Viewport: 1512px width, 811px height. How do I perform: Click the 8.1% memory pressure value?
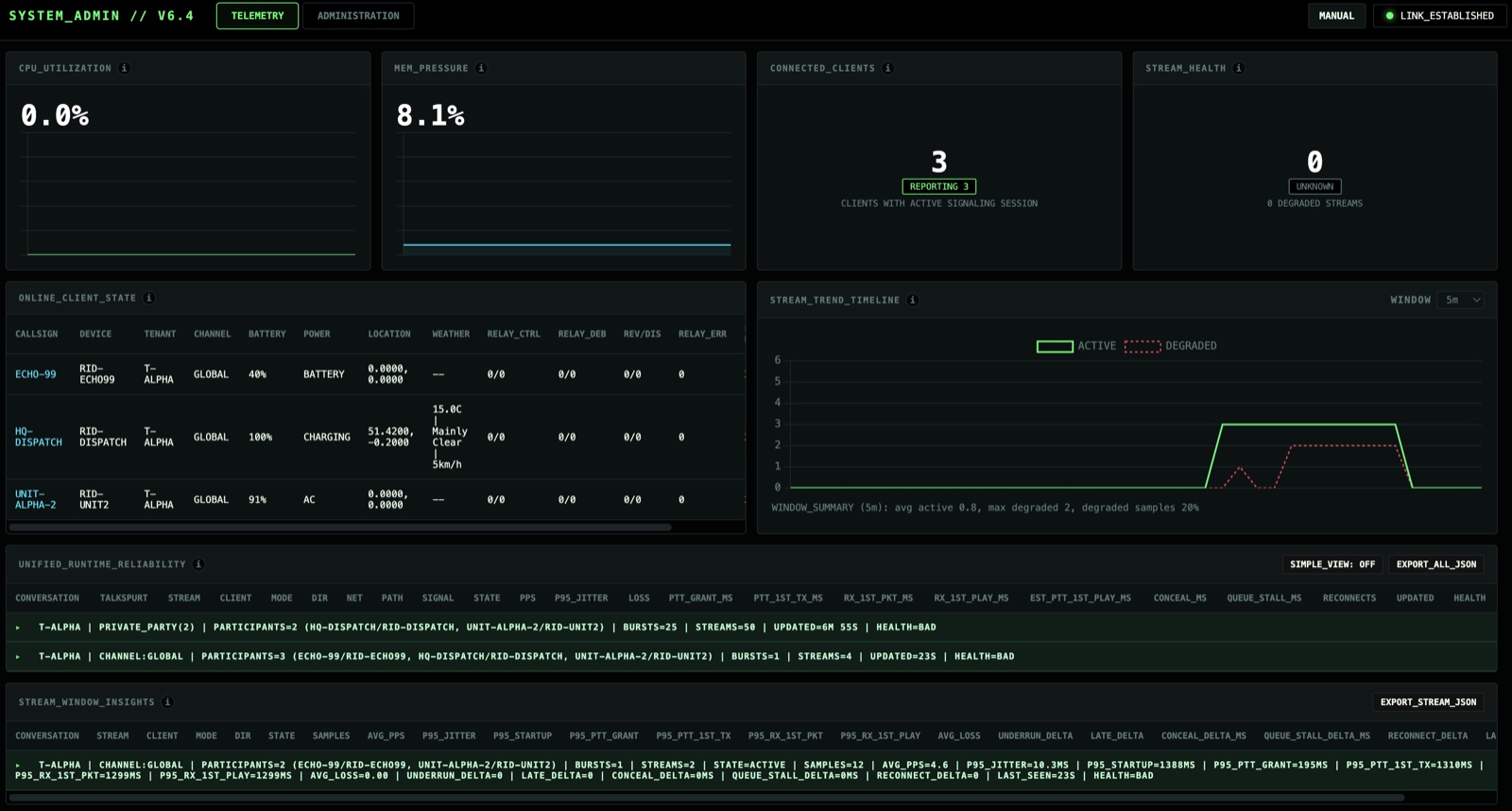point(430,115)
